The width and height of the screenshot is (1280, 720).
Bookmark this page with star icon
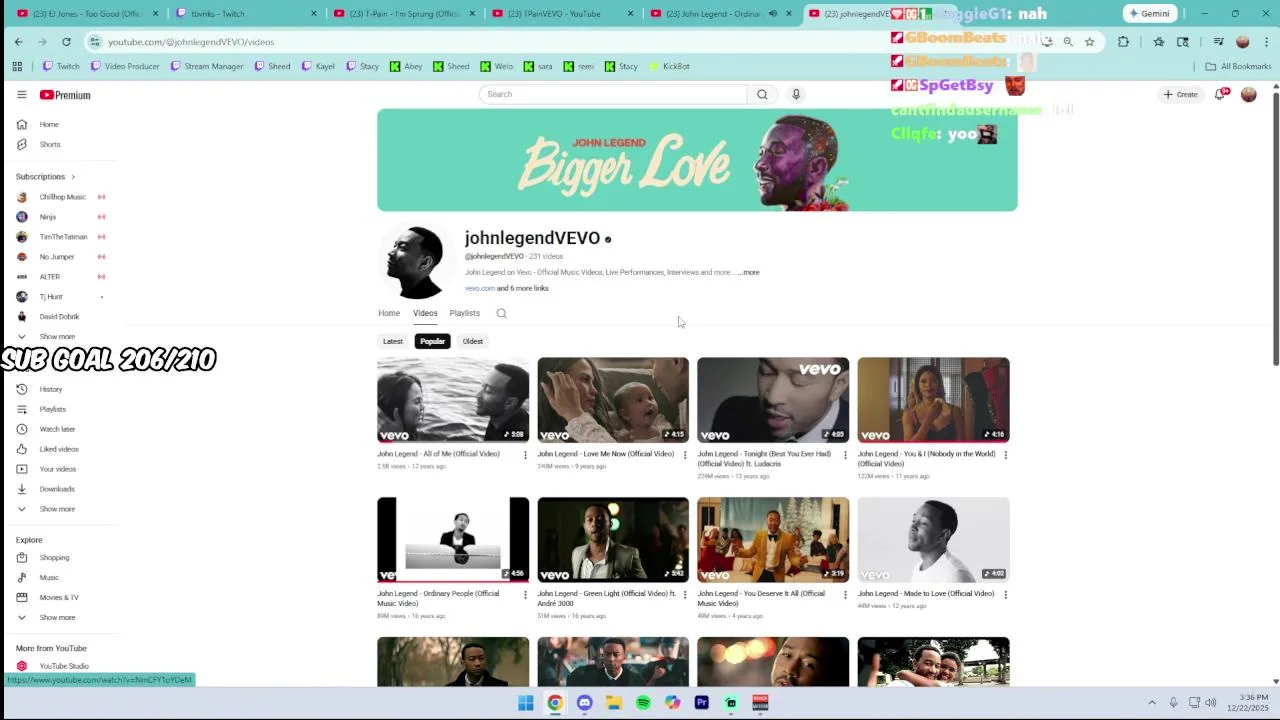[1089, 42]
